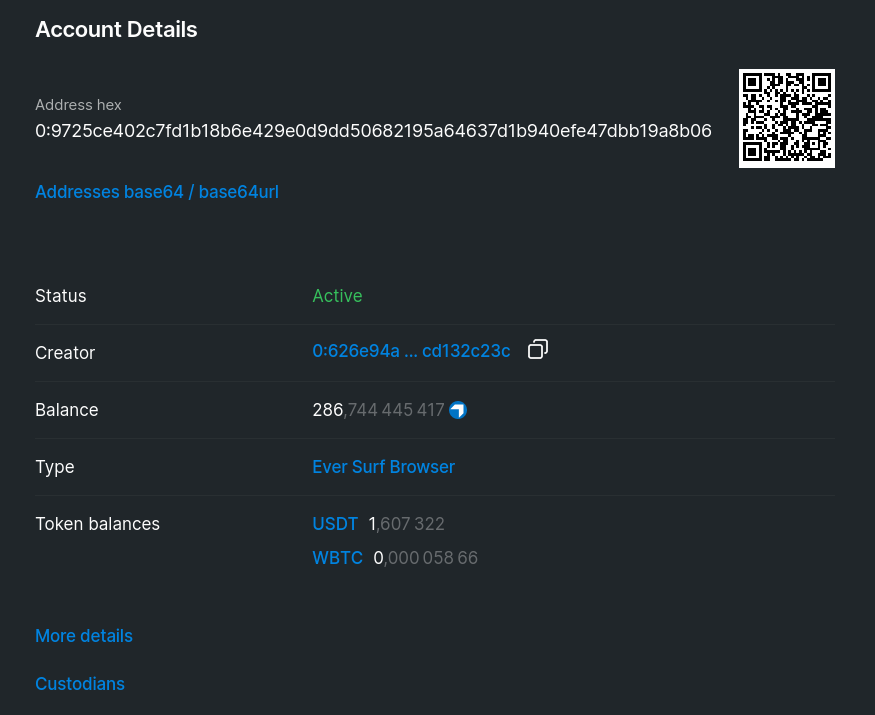Click the Account Details heading

[116, 30]
